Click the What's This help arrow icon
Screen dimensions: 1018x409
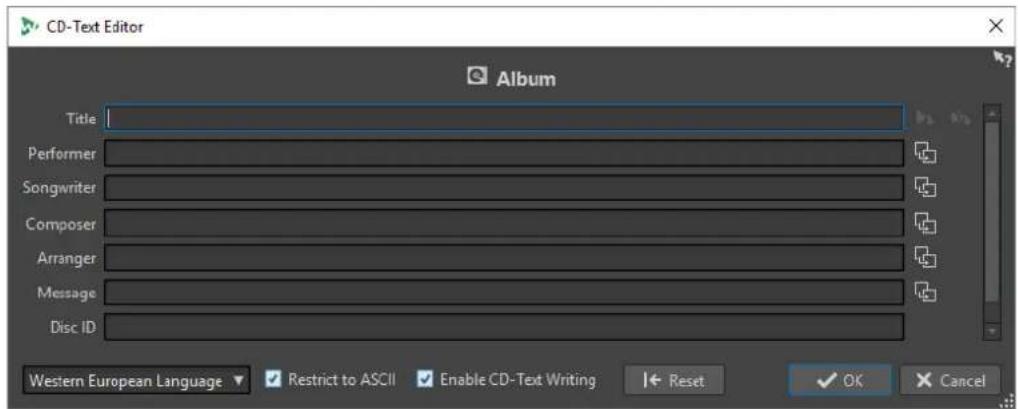1002,59
